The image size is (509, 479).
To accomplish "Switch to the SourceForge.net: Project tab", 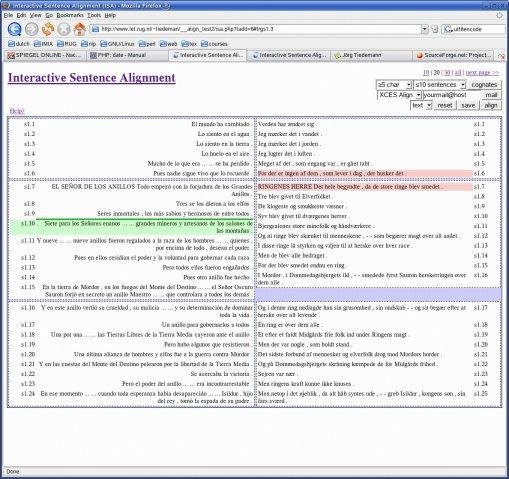I will 454,55.
